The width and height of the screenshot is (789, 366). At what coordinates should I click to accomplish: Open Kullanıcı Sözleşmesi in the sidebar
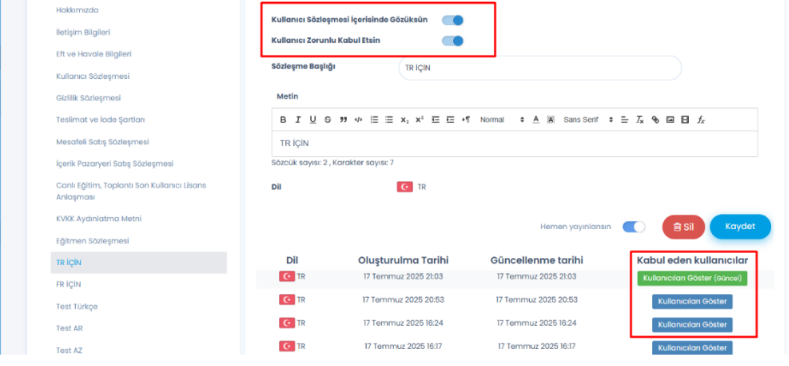pyautogui.click(x=93, y=77)
